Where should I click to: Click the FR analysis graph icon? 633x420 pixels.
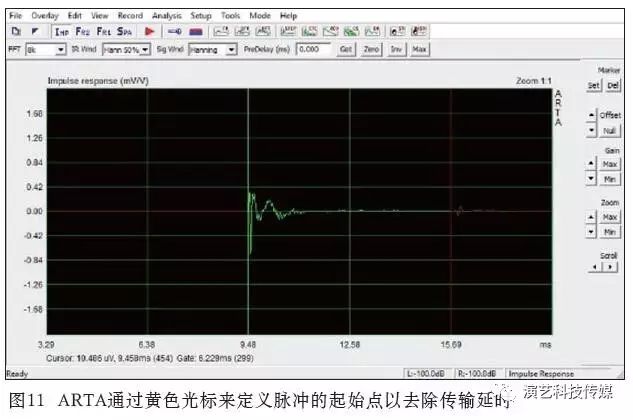point(221,31)
